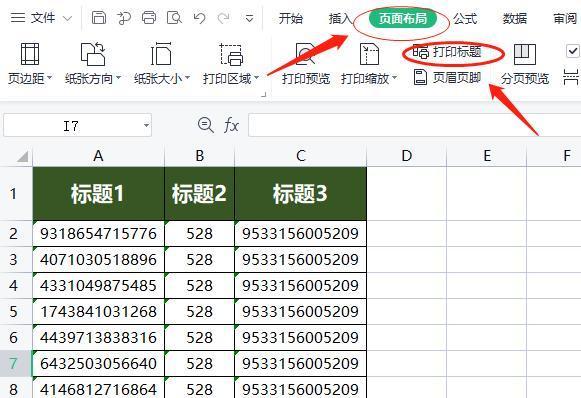Toggle the checkbox right of 分页预览
The width and height of the screenshot is (581, 398).
572,51
